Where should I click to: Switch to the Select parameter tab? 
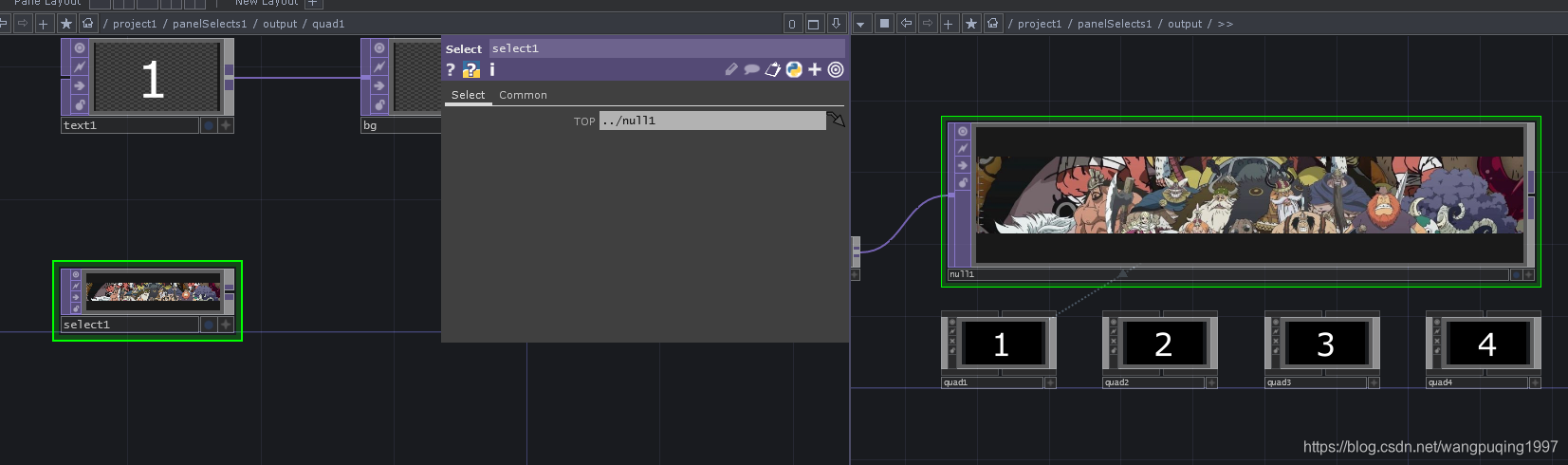click(x=468, y=95)
